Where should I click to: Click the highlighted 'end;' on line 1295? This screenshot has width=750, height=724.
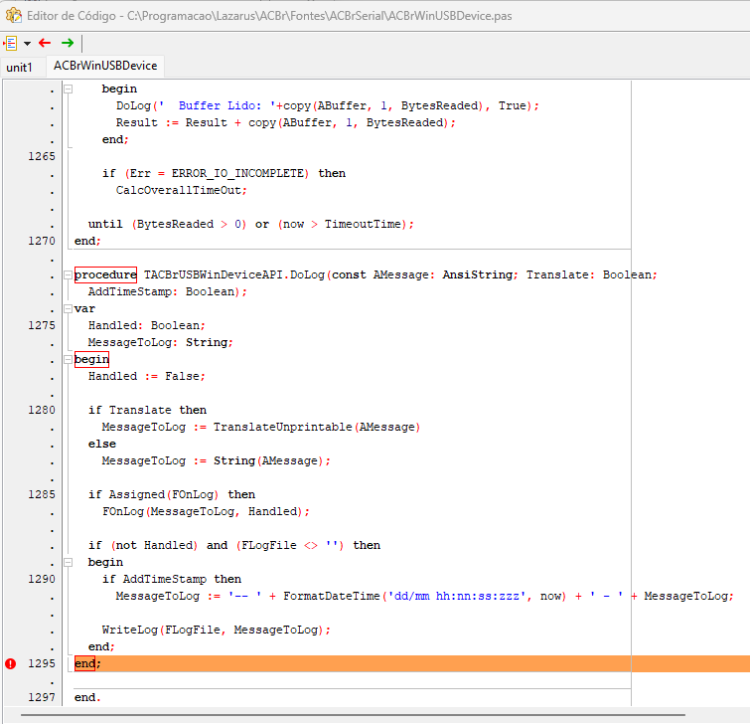[x=88, y=664]
